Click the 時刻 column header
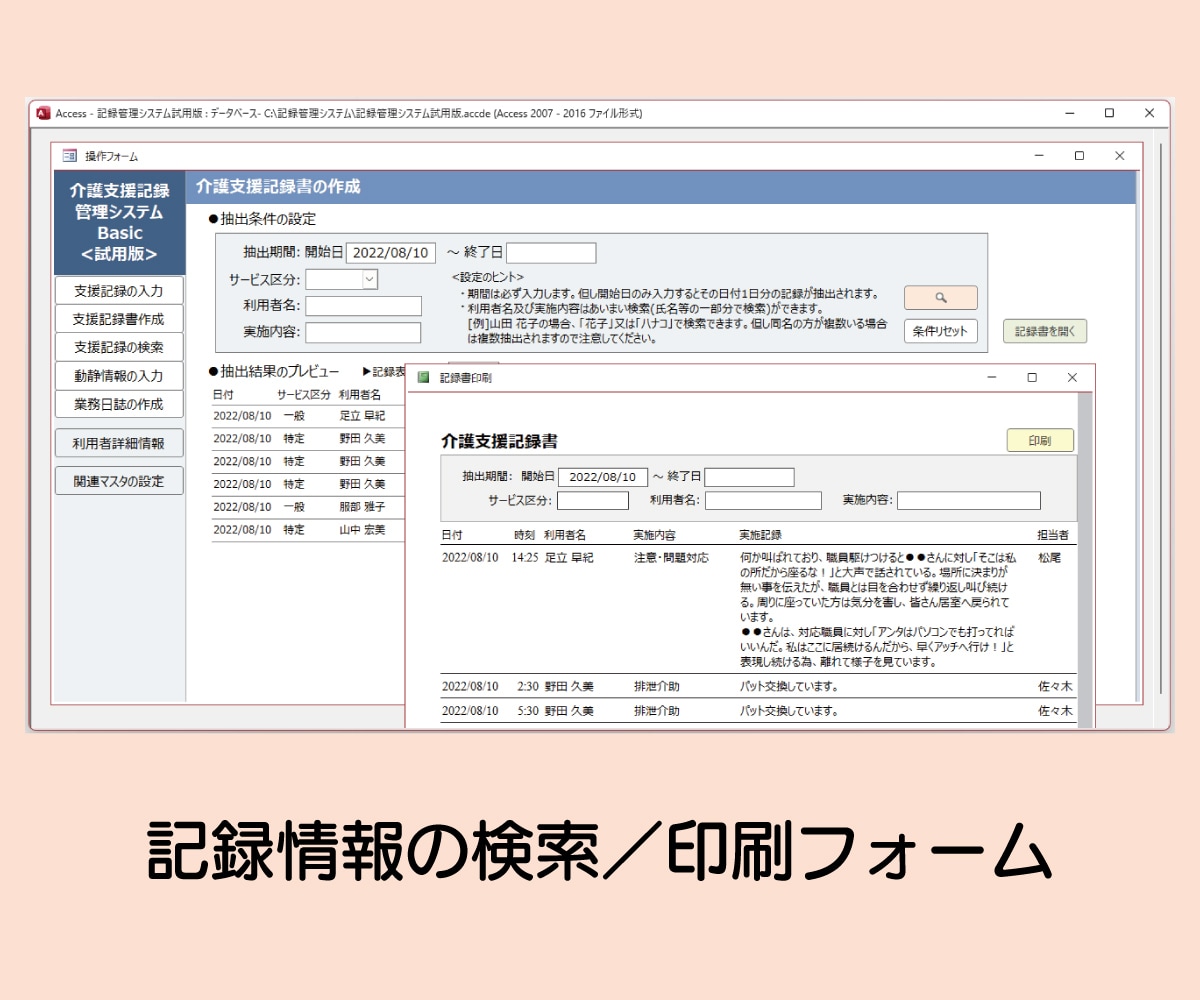 point(525,536)
